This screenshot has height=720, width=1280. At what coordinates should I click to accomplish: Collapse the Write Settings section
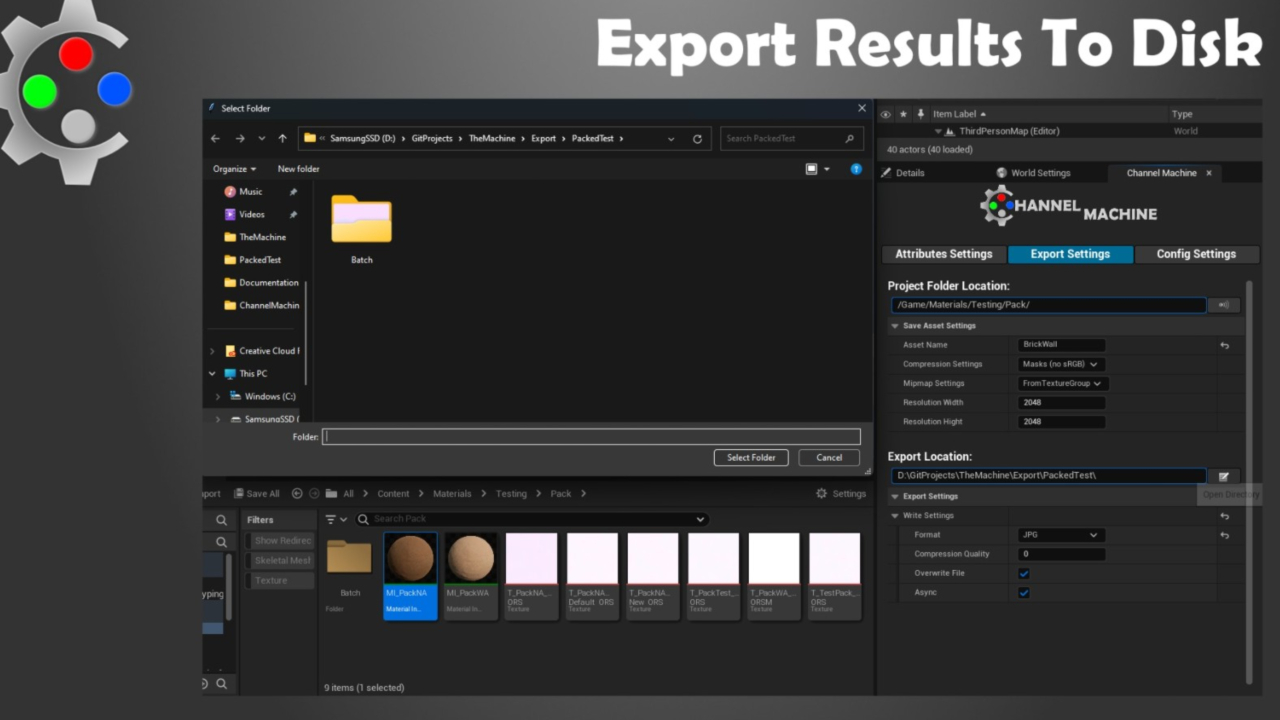[895, 516]
